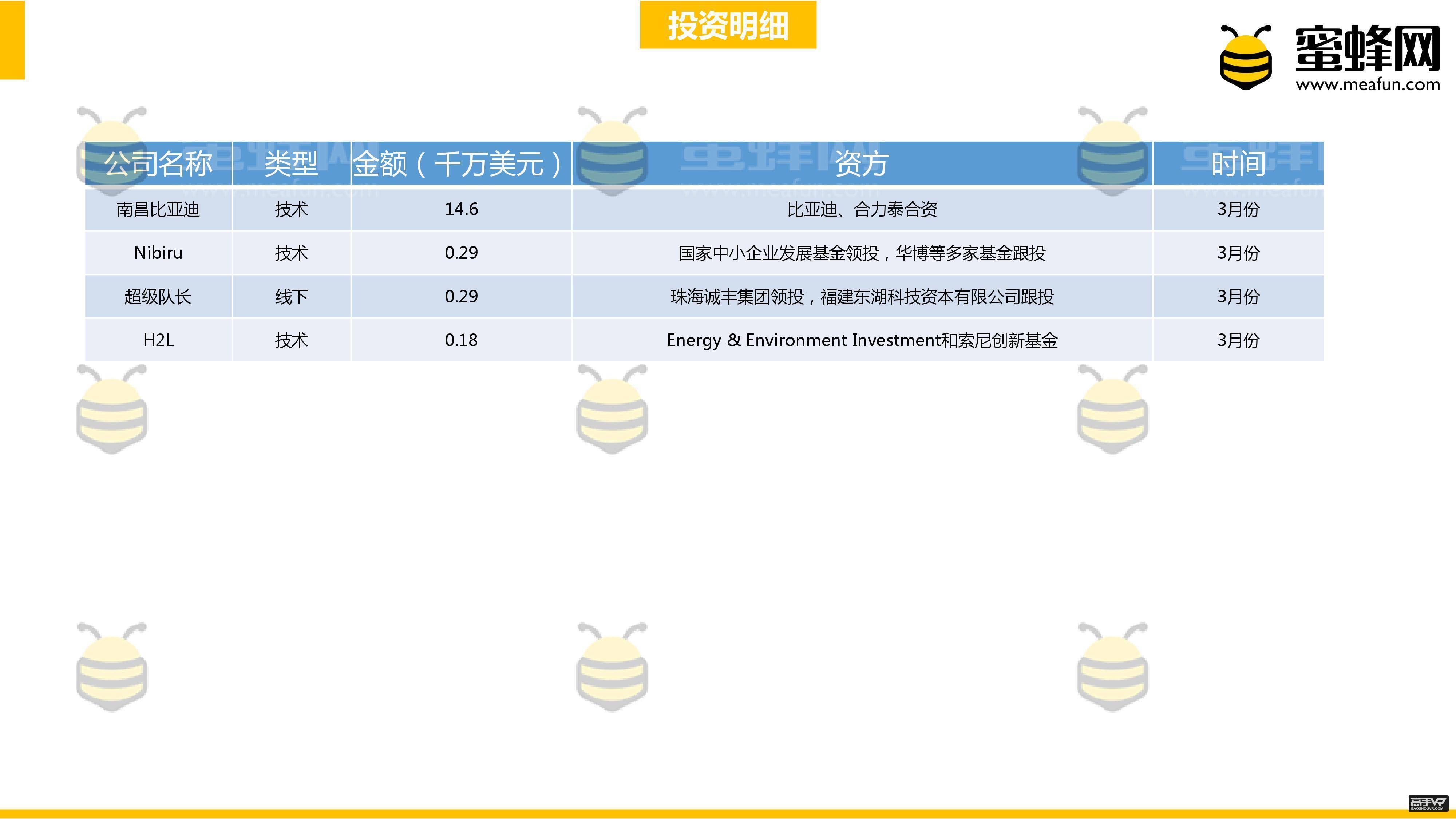Click the 0.29 amount in Nibiru row
This screenshot has height=819, width=1456.
point(461,253)
